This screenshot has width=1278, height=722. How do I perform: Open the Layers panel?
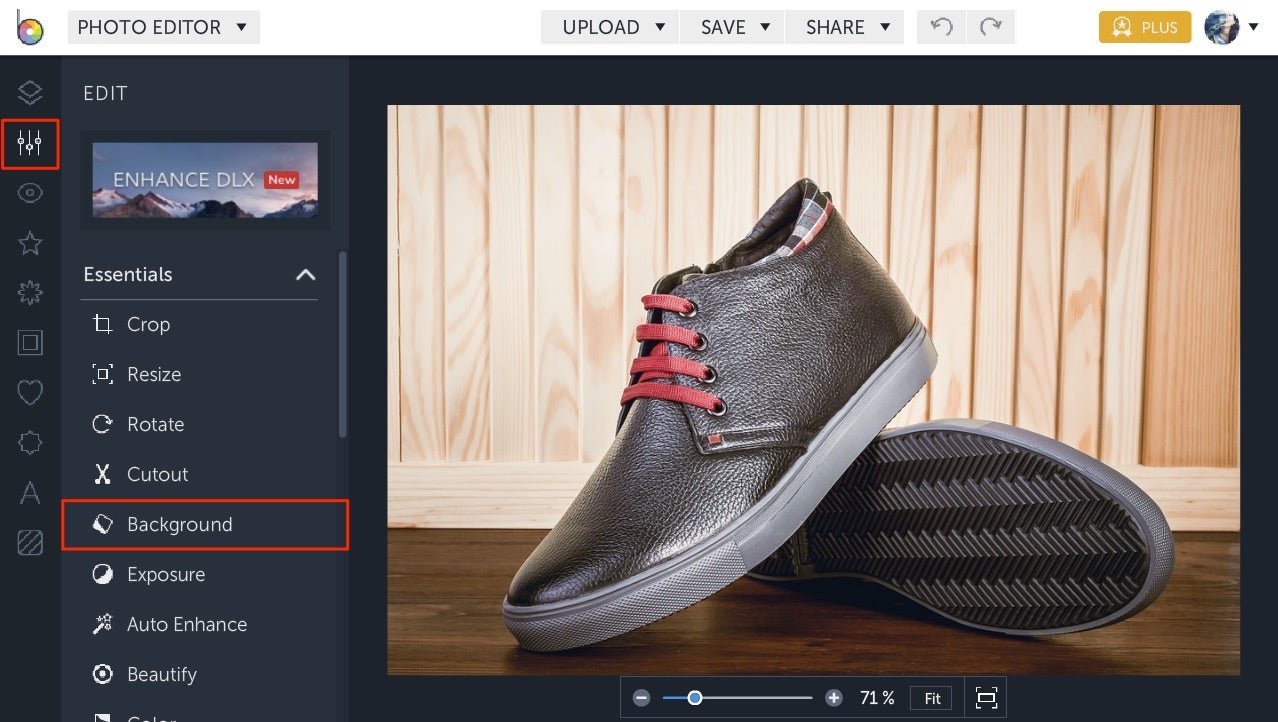29,92
